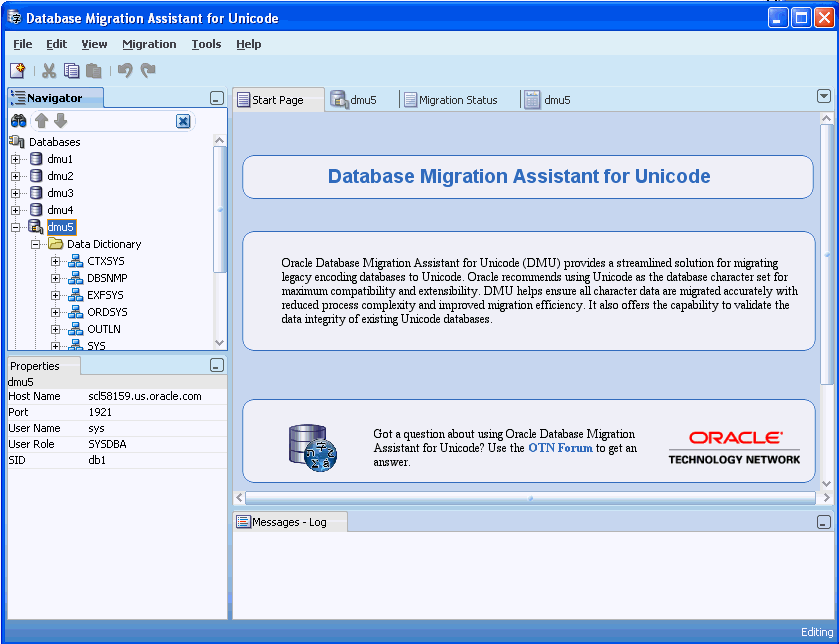839x644 pixels.
Task: Minimize the Properties panel
Action: [x=217, y=365]
